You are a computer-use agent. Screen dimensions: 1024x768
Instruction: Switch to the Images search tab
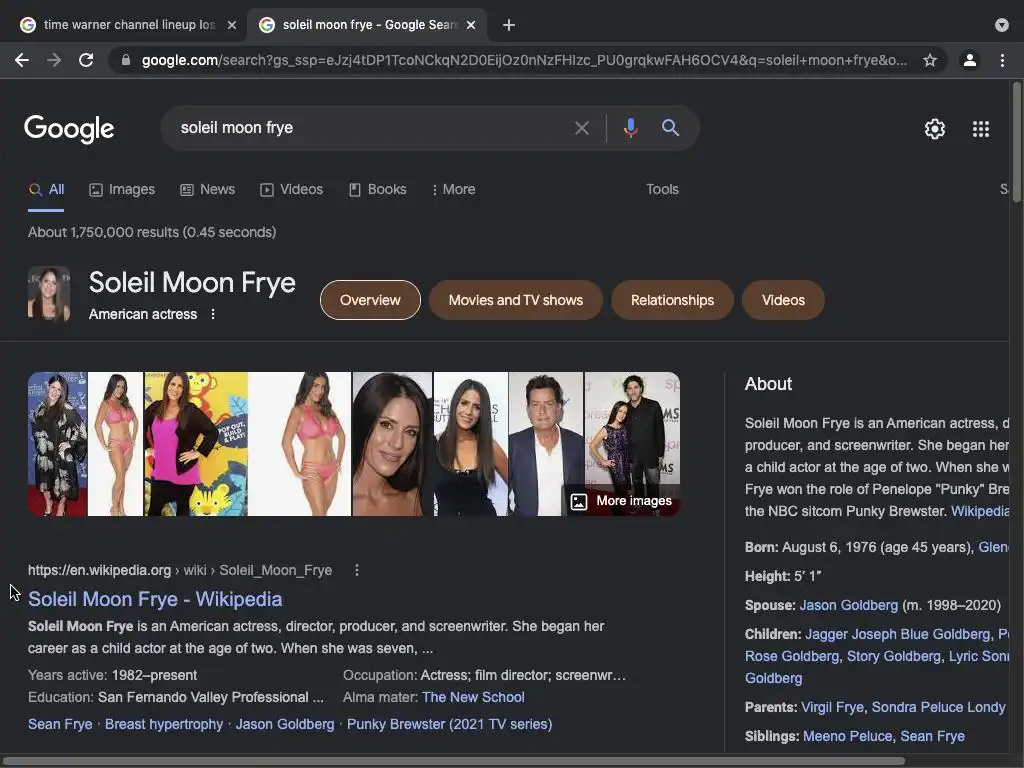[x=122, y=189]
